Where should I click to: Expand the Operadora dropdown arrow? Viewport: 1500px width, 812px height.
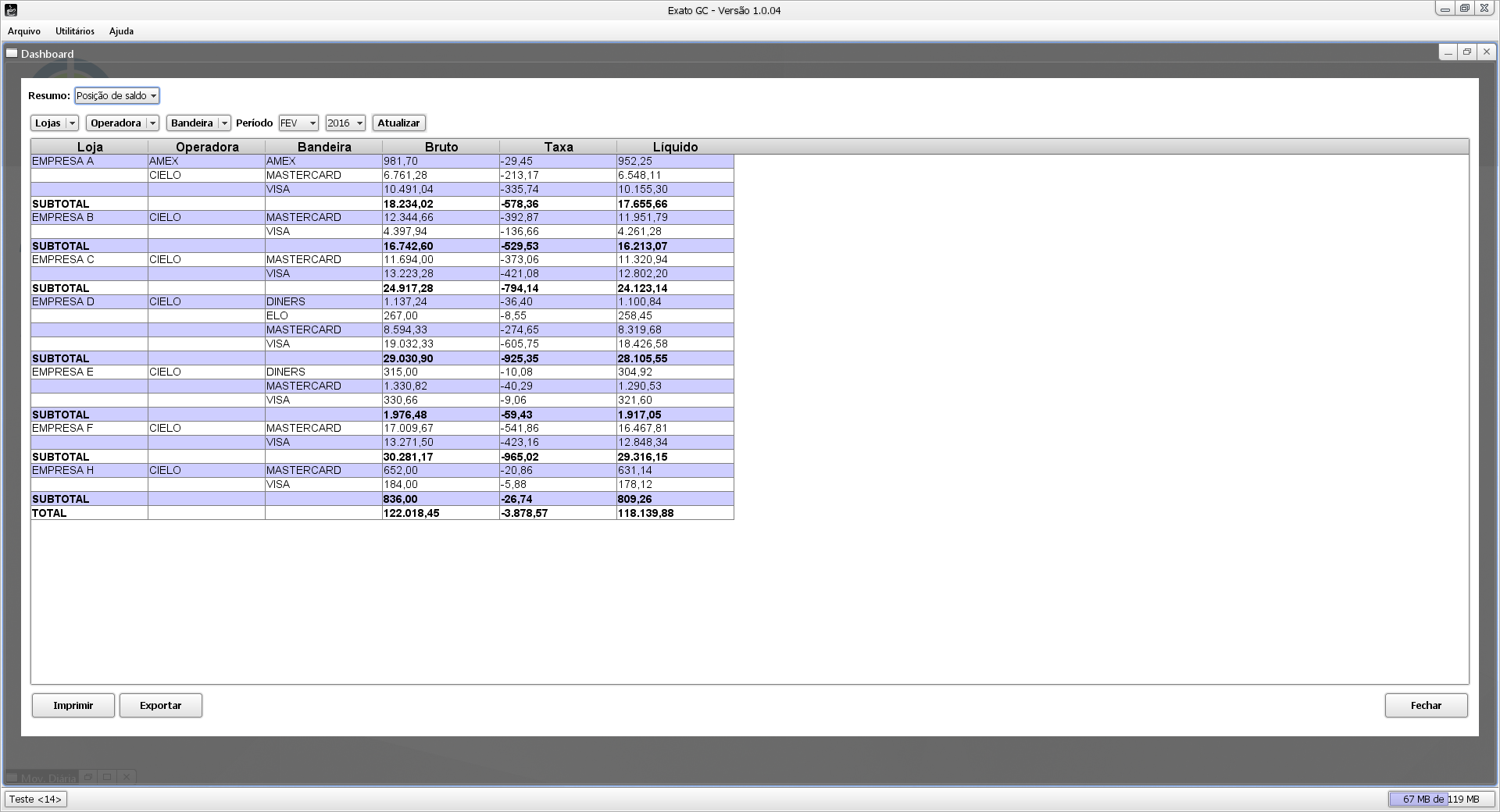153,123
